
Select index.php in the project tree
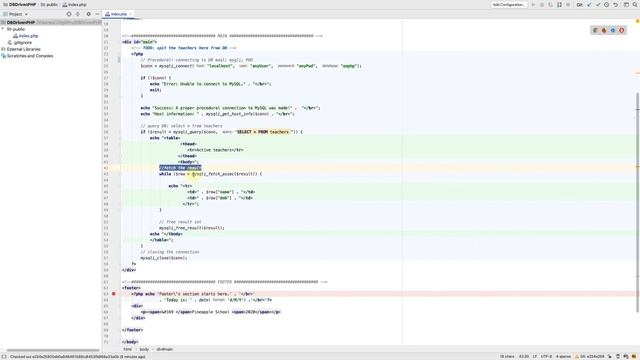pyautogui.click(x=28, y=36)
